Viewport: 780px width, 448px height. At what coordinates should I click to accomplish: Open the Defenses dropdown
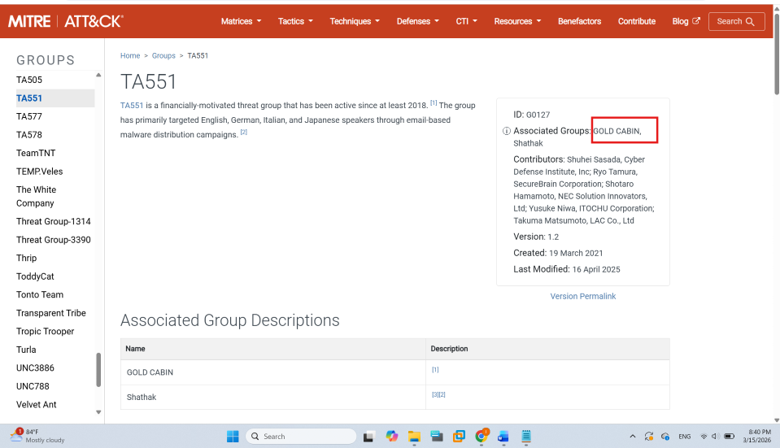click(418, 21)
